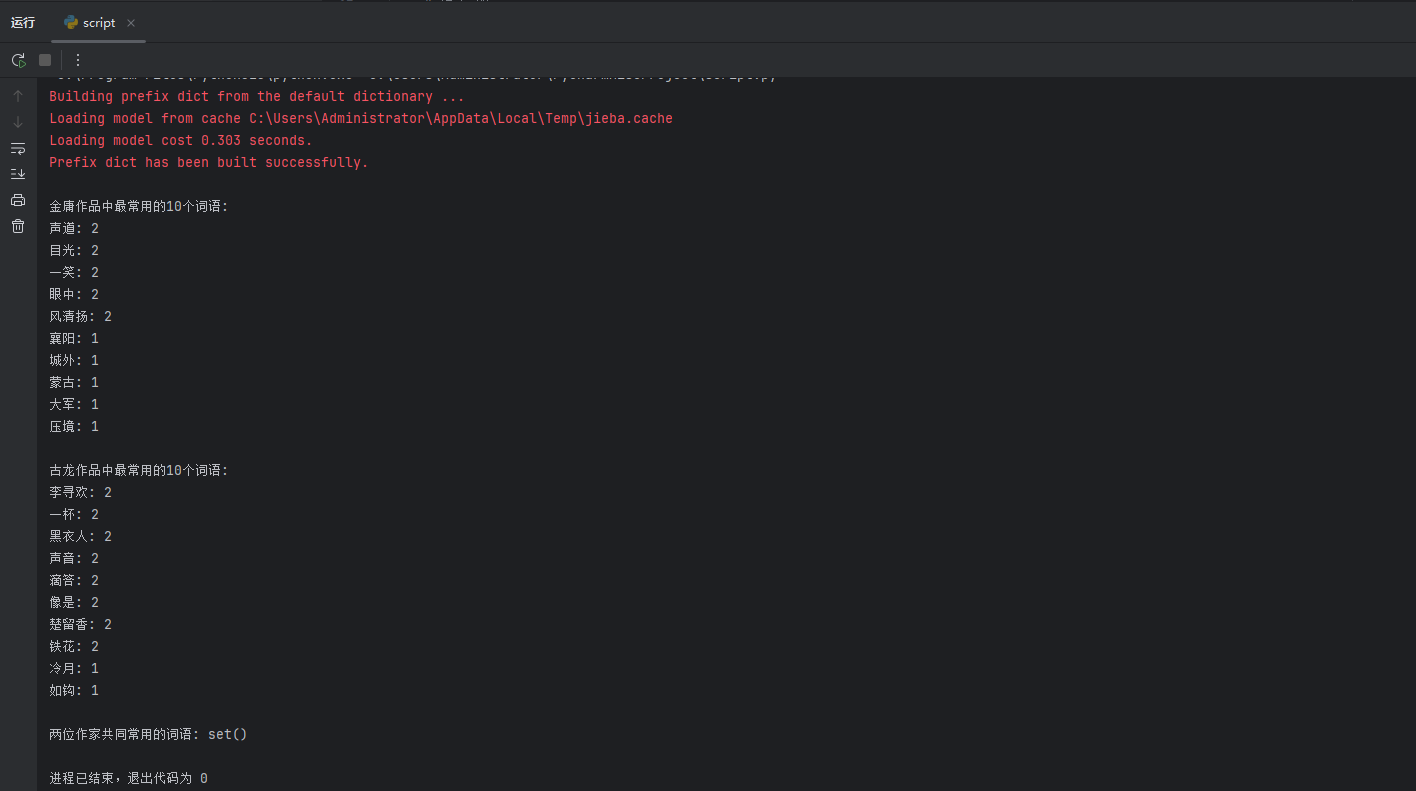Print the console output using printer icon
This screenshot has height=791, width=1416.
(x=18, y=200)
